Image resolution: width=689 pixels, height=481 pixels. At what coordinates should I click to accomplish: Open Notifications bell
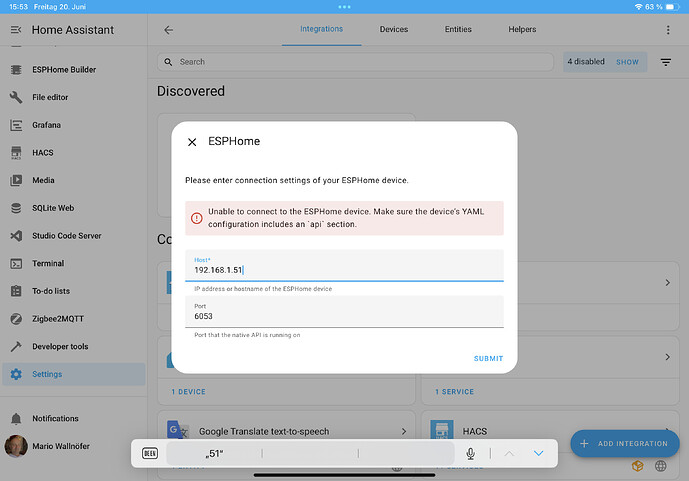point(16,418)
